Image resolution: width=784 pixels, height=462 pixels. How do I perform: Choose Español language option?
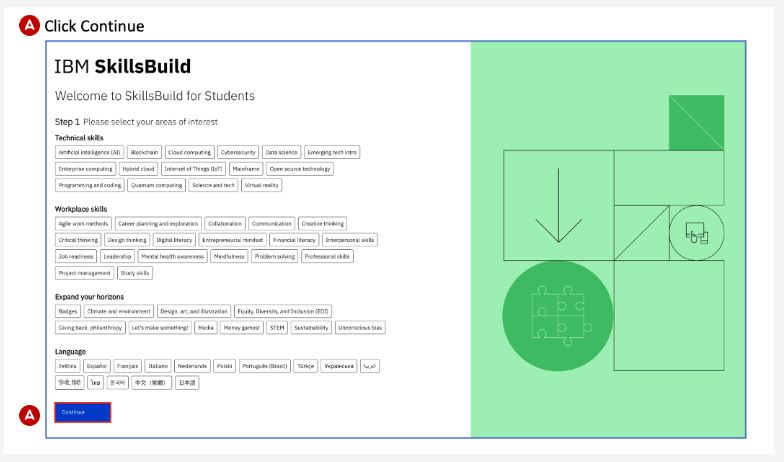97,366
